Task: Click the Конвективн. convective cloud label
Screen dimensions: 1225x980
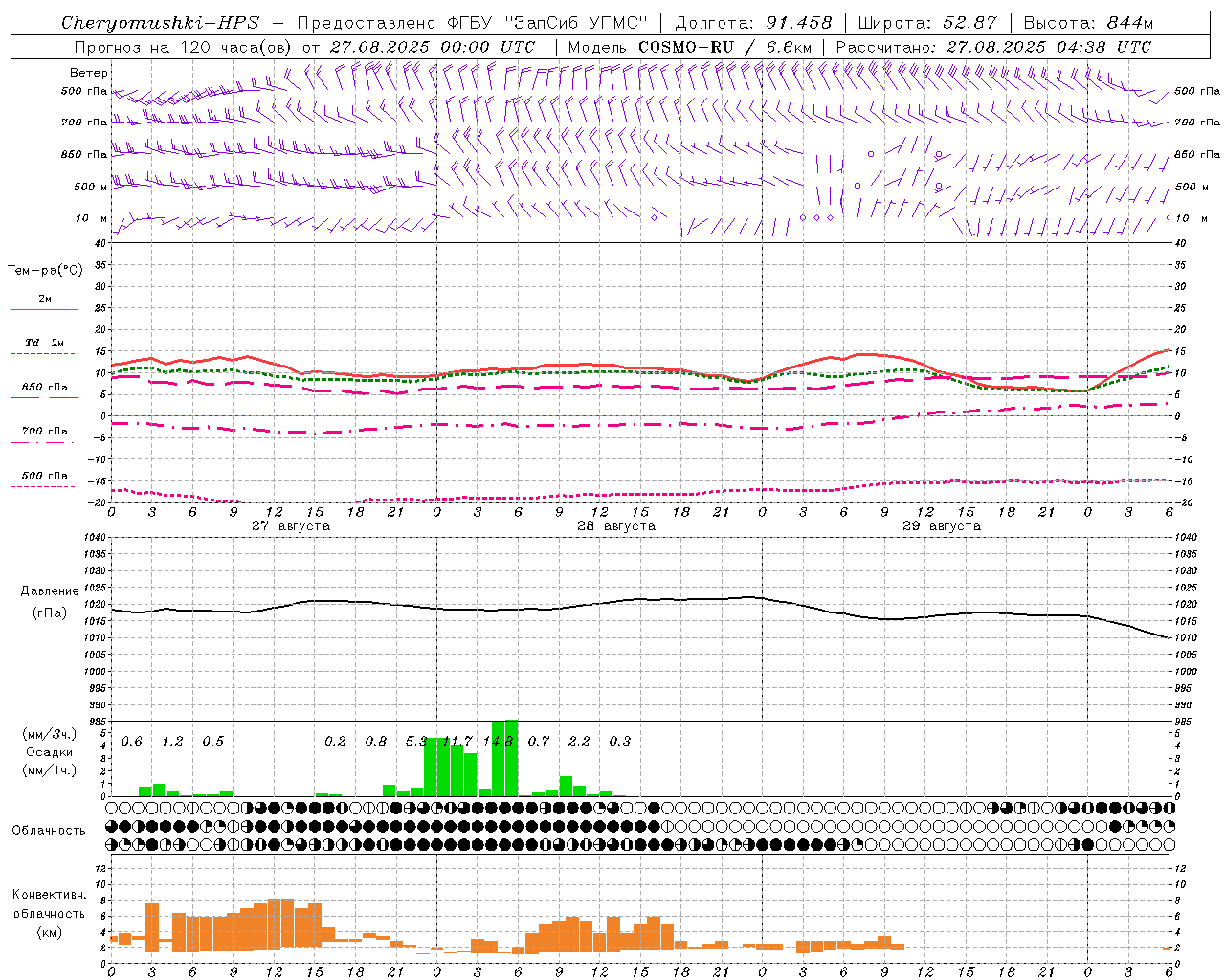Action: tap(49, 895)
